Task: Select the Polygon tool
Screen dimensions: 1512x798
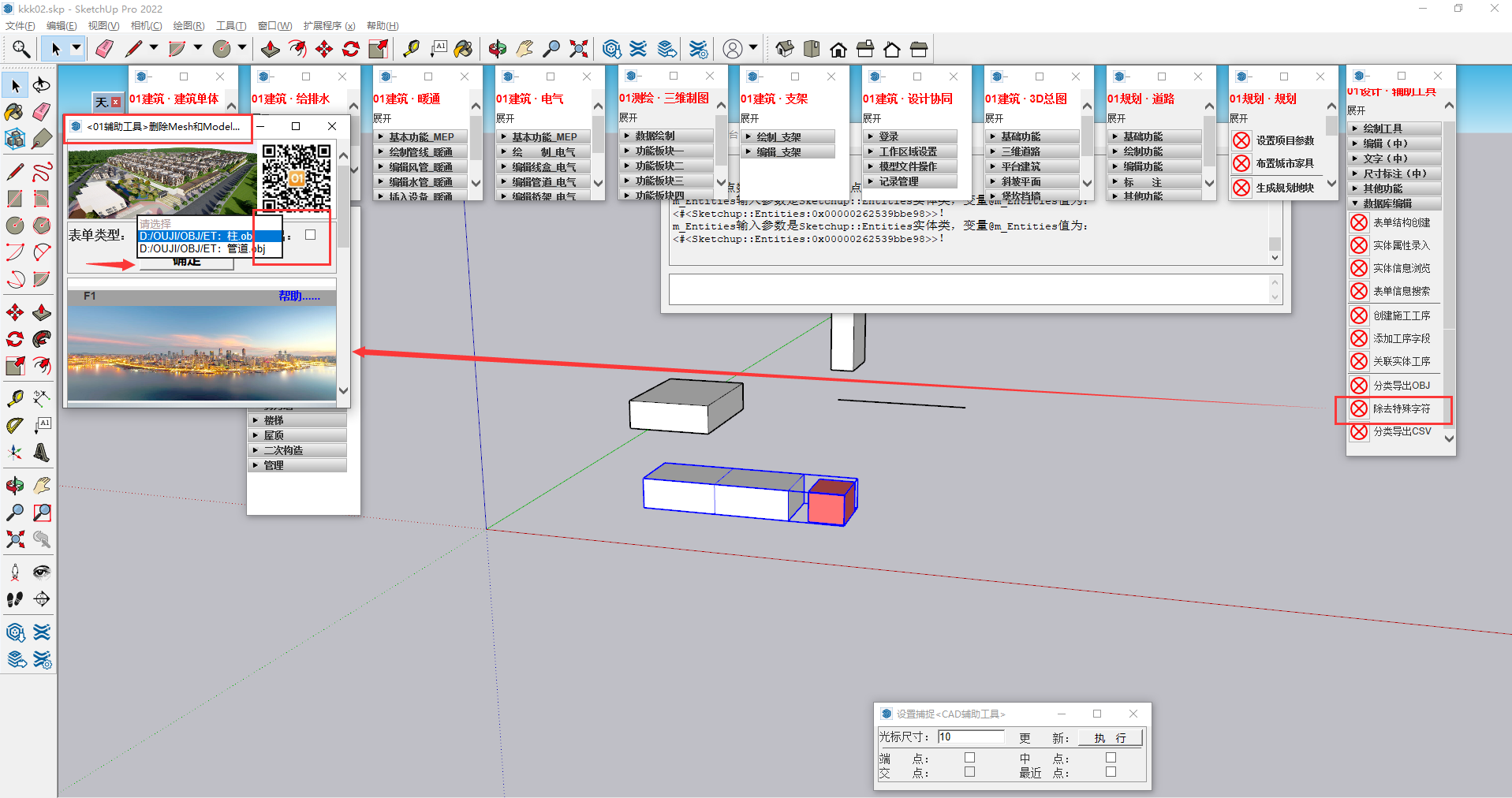Action: 42,226
